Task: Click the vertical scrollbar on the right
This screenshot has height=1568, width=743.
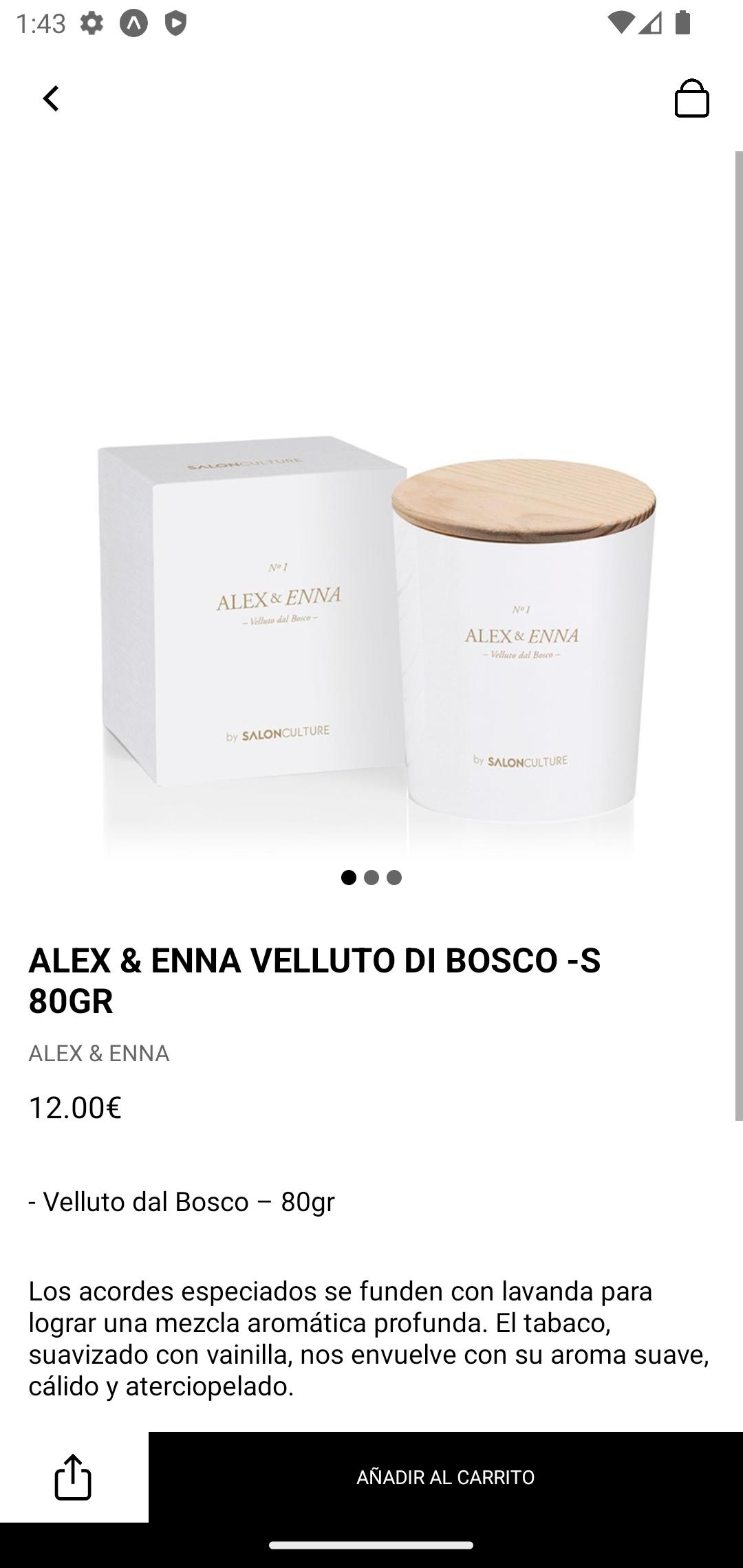Action: tap(739, 636)
